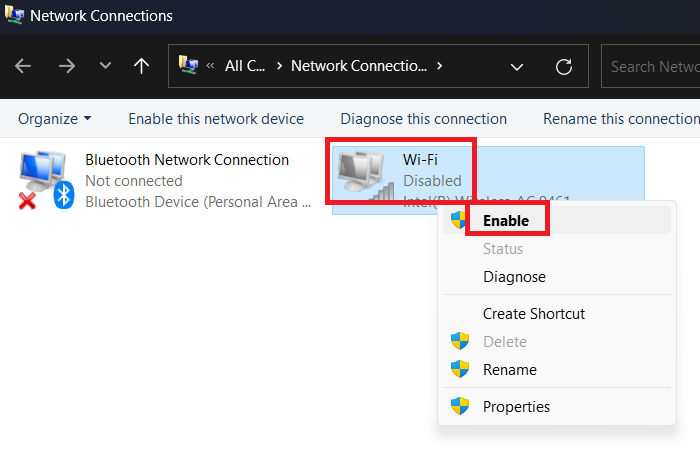Click the Forward navigation arrow
The height and width of the screenshot is (459, 700).
66,67
